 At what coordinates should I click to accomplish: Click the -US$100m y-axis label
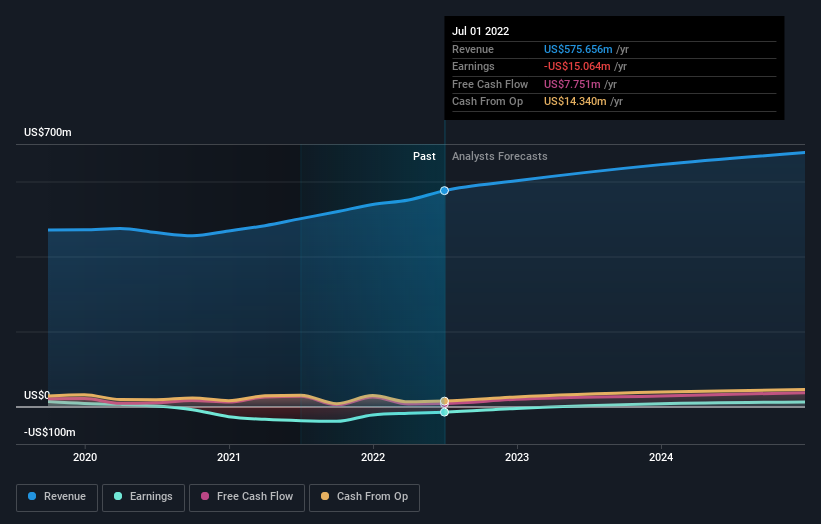pos(50,432)
